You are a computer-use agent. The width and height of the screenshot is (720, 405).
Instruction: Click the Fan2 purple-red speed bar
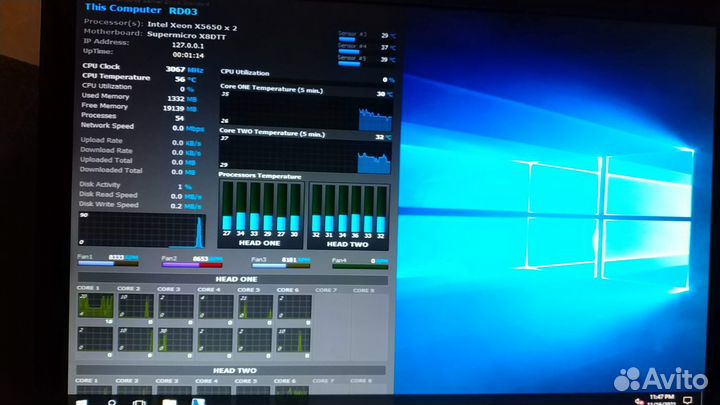click(192, 265)
